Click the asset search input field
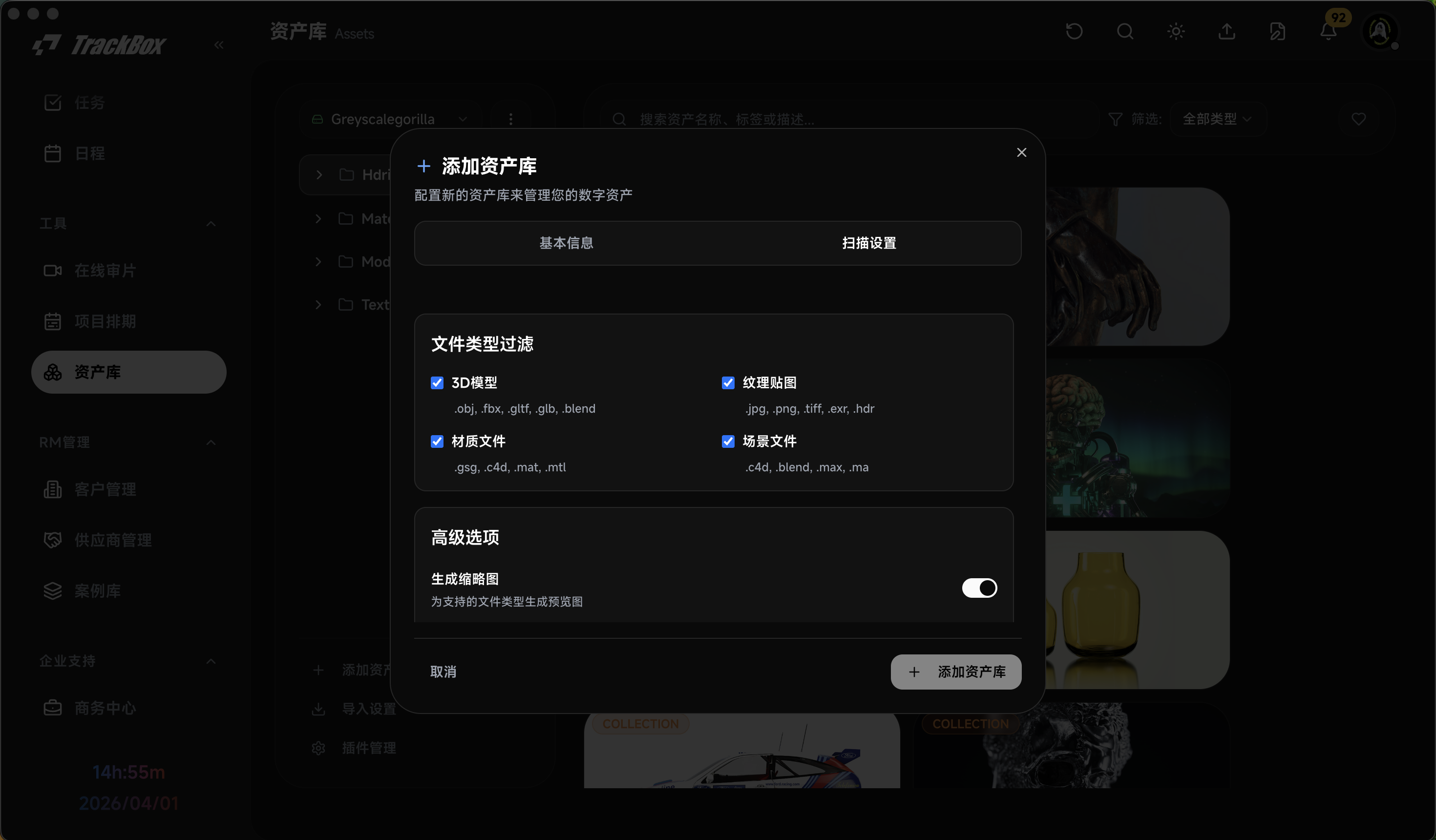 pyautogui.click(x=849, y=119)
